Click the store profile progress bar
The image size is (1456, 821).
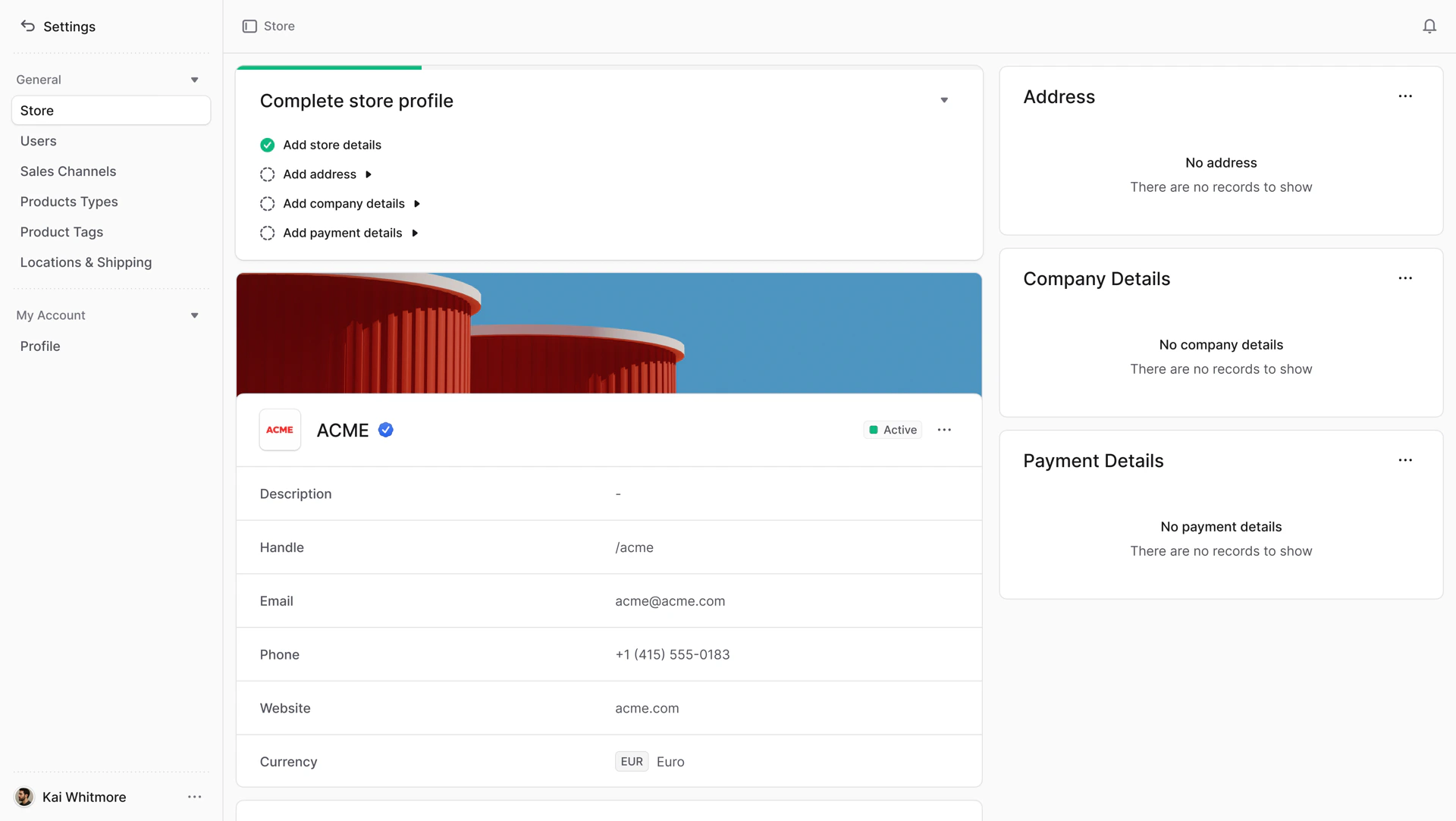[609, 67]
